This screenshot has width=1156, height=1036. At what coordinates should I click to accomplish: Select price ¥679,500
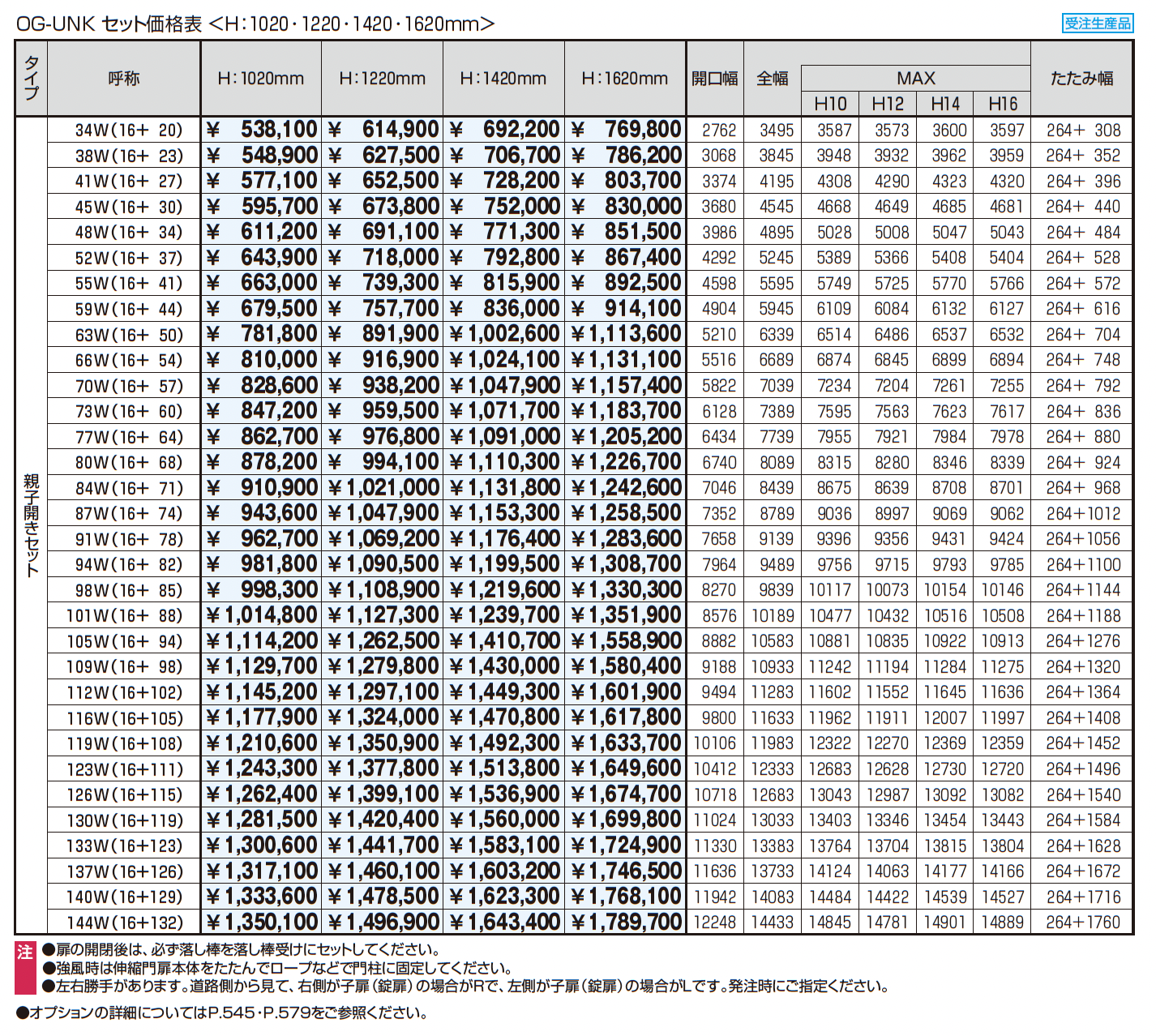tap(262, 309)
